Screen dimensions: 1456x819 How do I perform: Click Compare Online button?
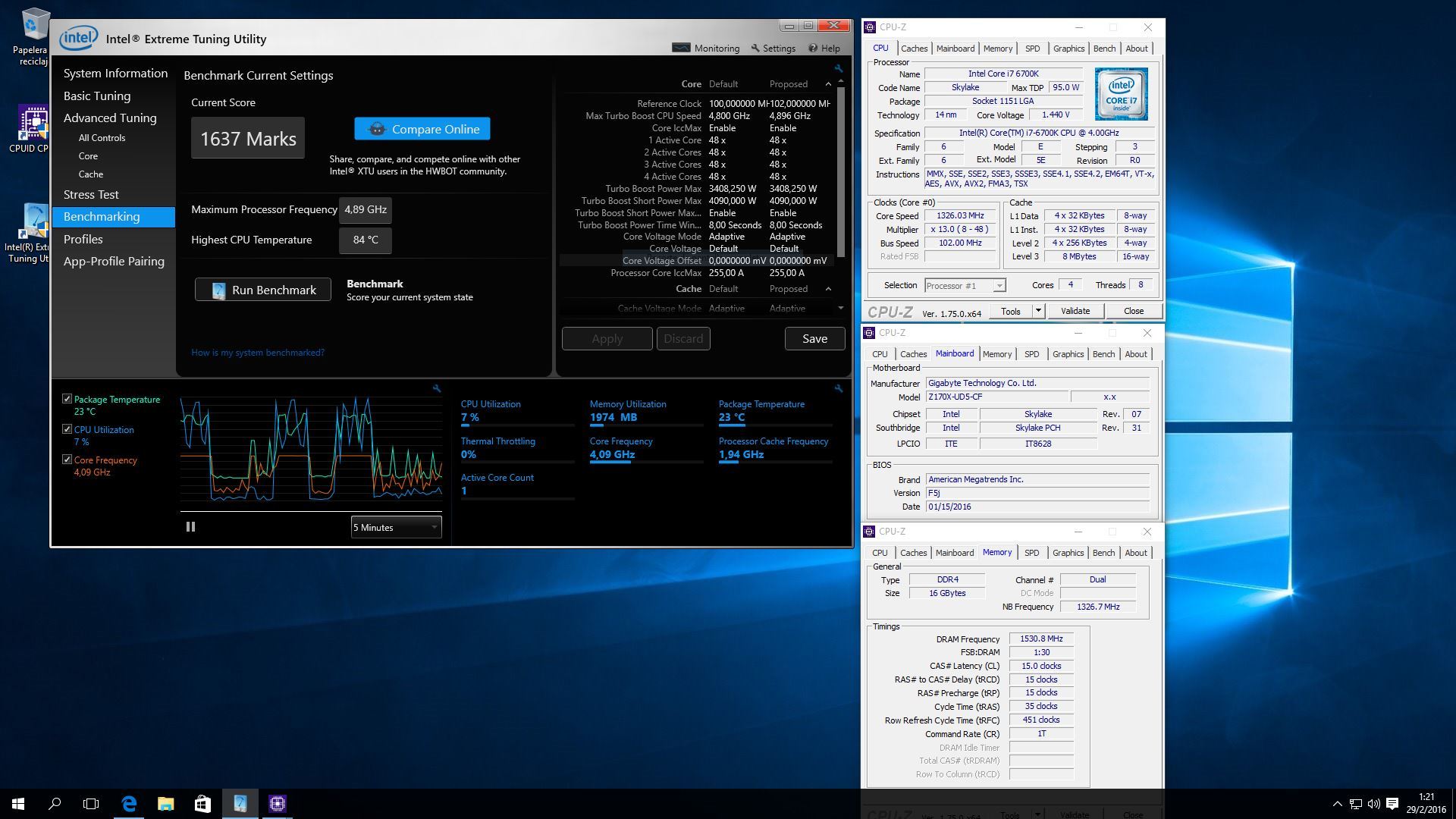tap(422, 129)
